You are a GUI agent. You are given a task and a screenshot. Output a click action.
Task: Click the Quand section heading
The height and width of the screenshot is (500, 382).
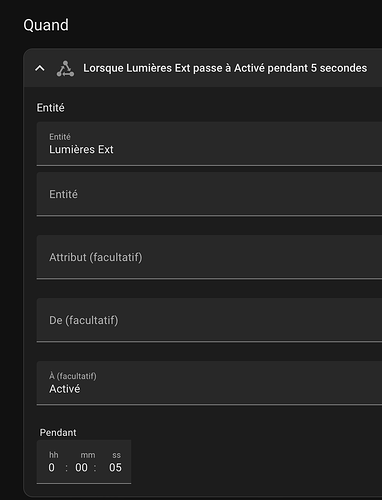46,25
